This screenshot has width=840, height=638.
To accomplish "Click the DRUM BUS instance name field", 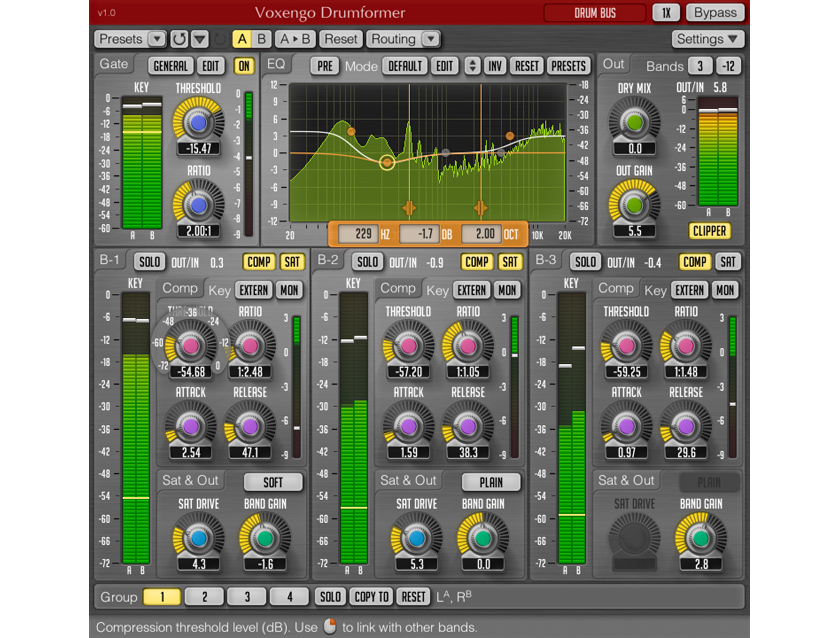I will point(595,13).
